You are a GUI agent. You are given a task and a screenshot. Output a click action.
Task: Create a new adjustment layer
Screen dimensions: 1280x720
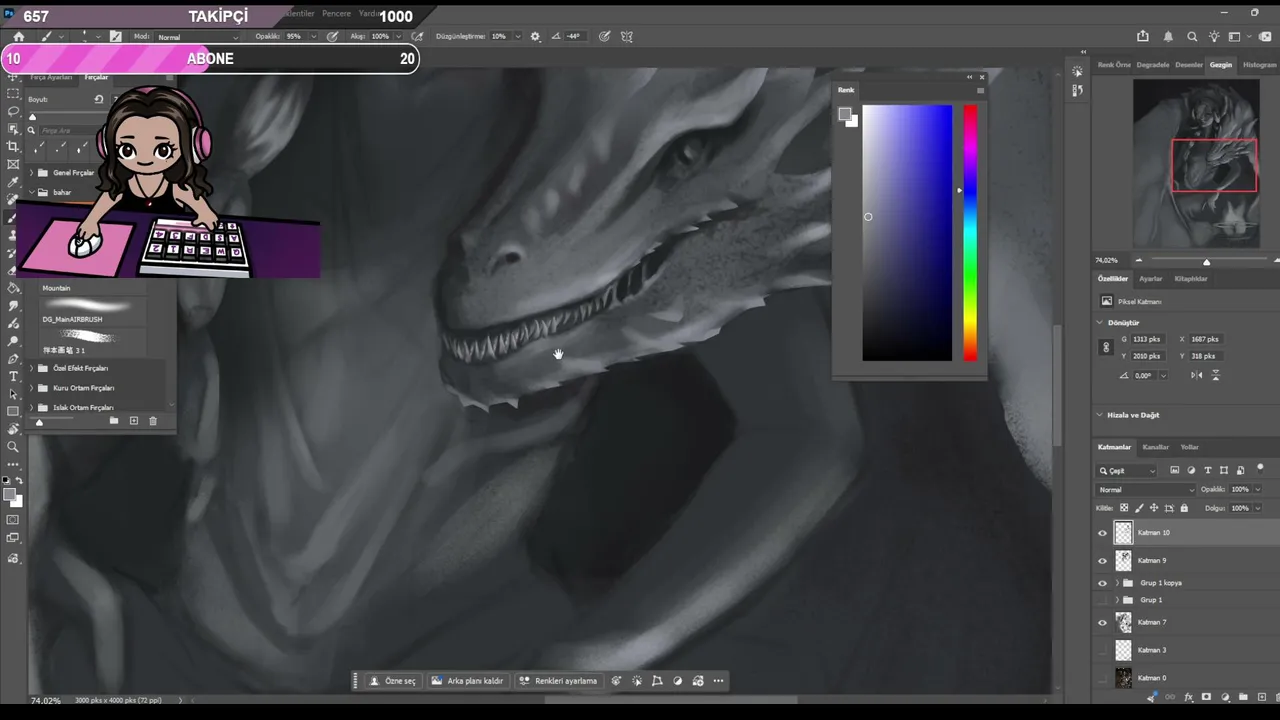pos(1225,697)
